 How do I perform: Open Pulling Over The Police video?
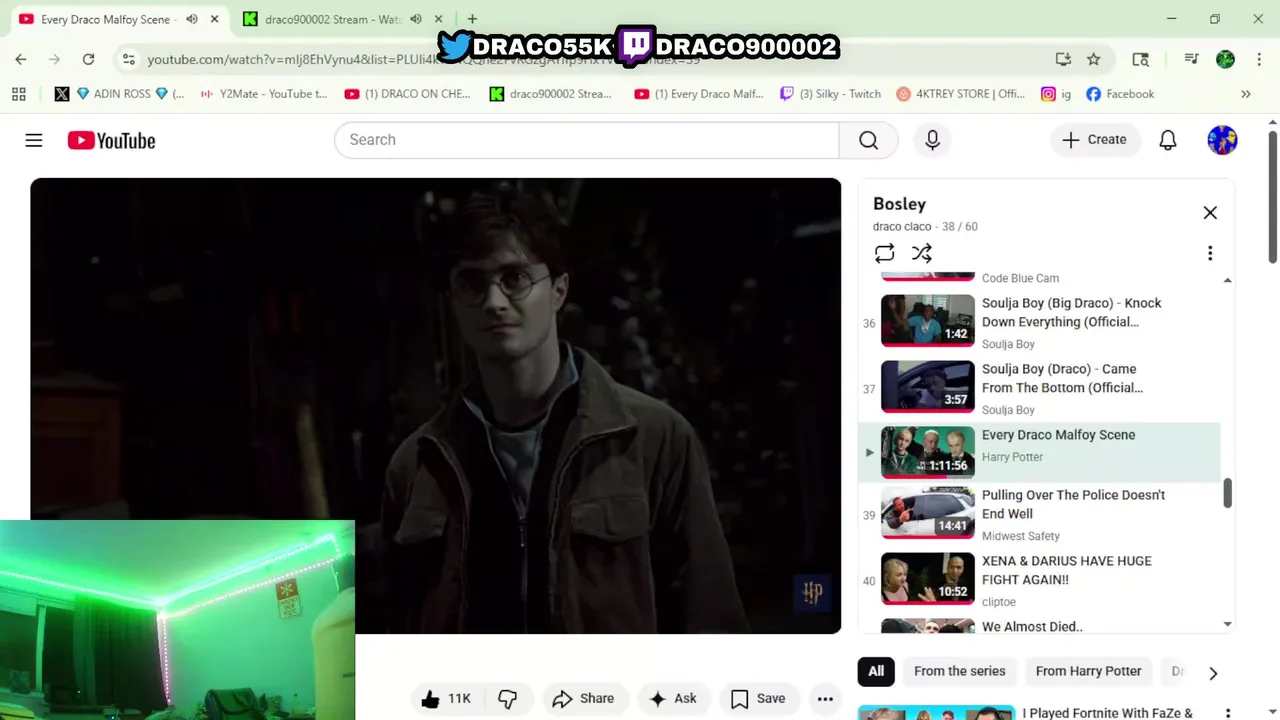click(x=1040, y=514)
